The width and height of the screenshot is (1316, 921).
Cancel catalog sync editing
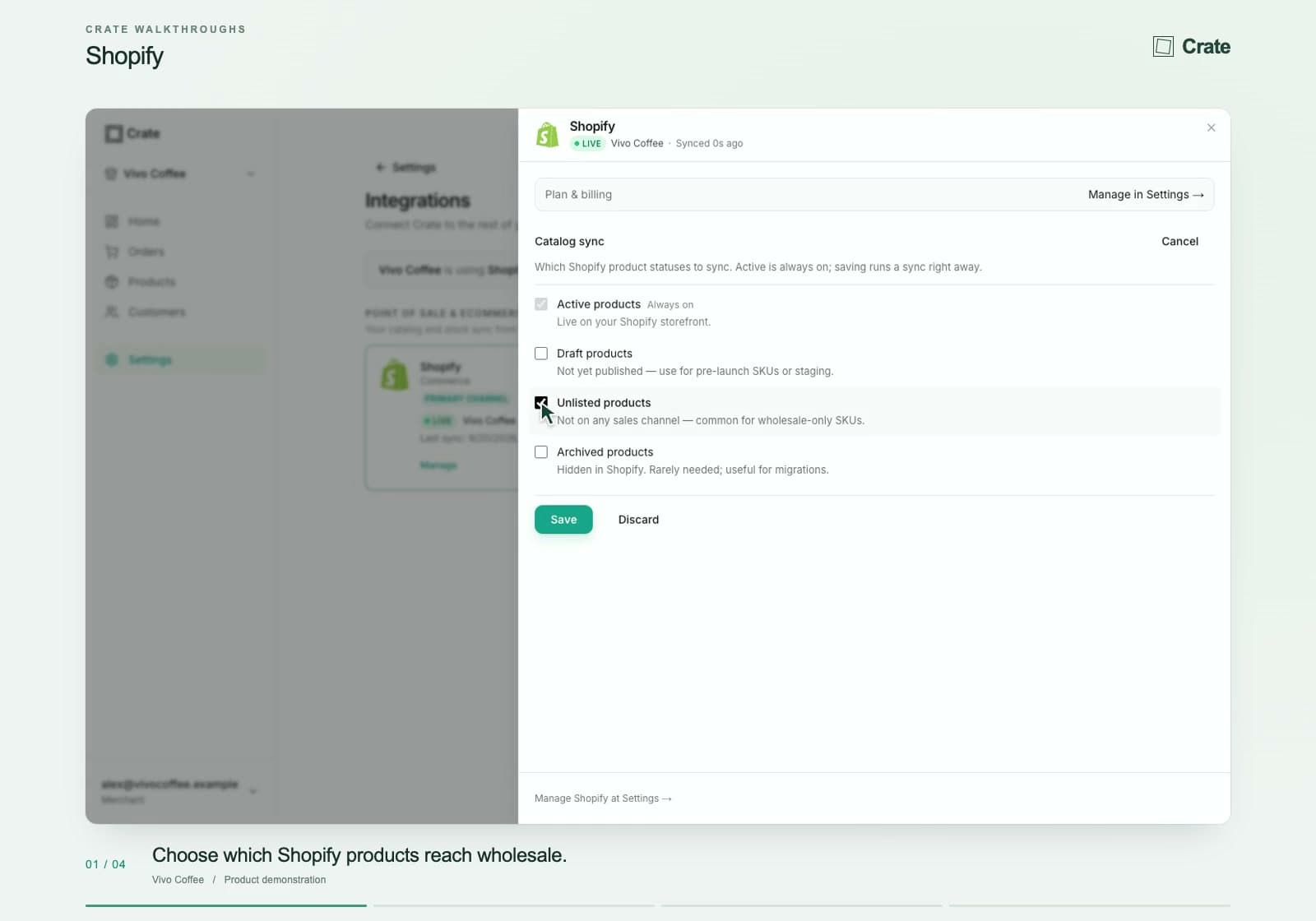point(1179,241)
